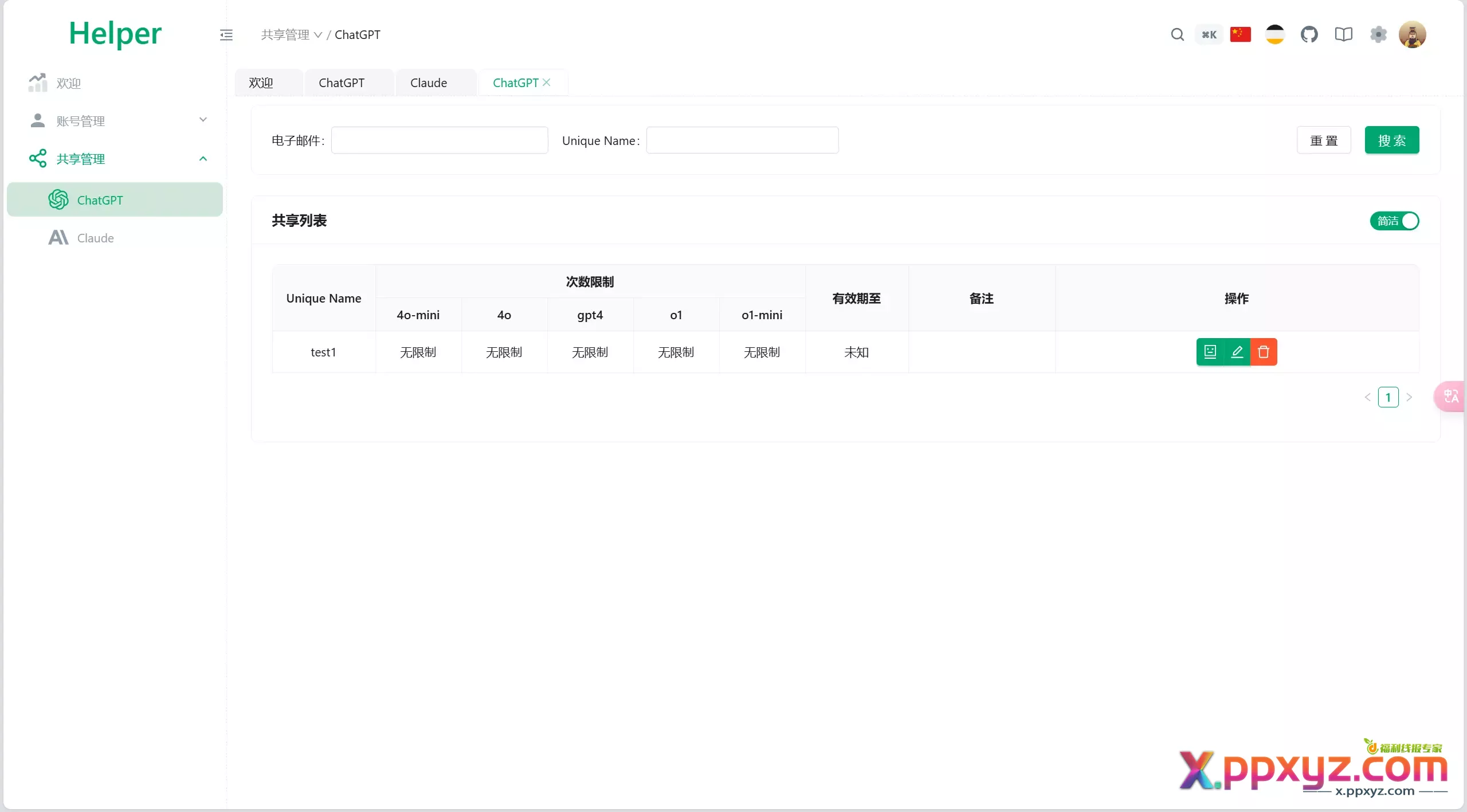This screenshot has height=812, width=1467.
Task: Click the gpt4 column header
Action: pyautogui.click(x=590, y=315)
